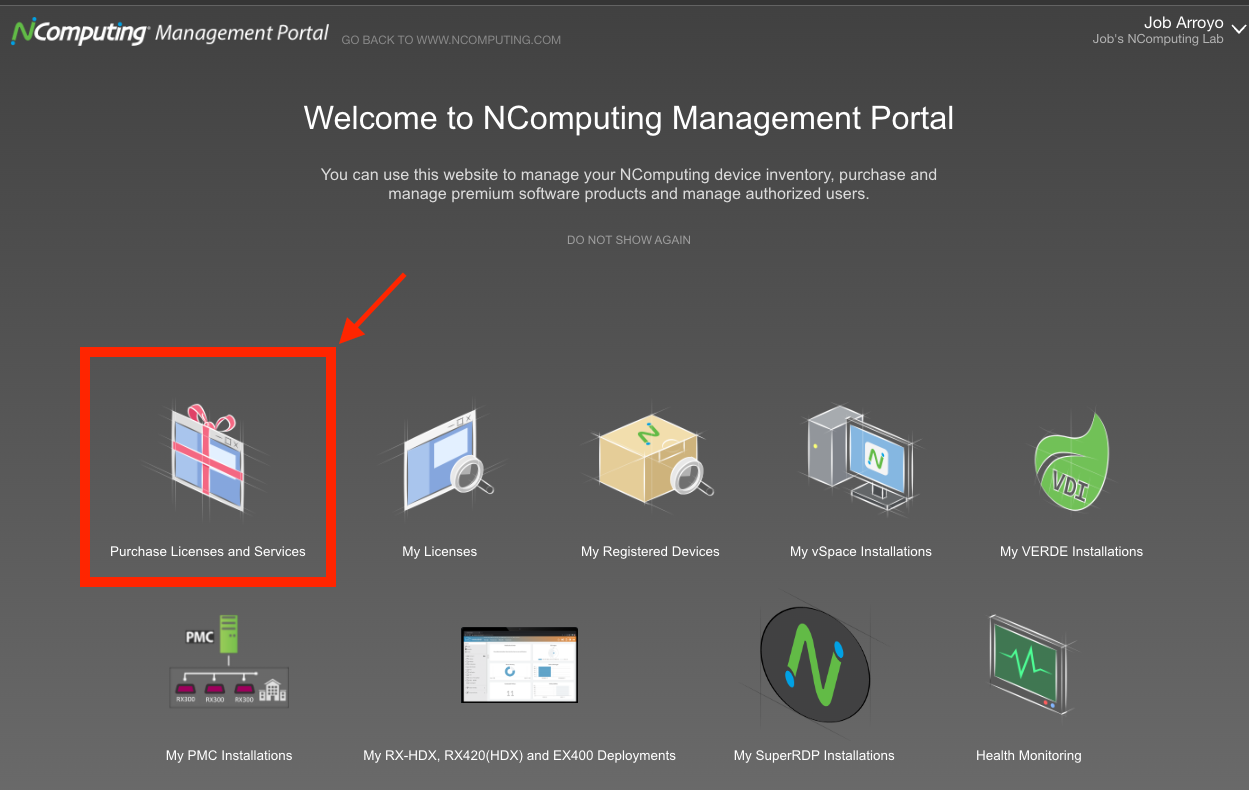Click the Purchase Licenses and Services label

click(208, 551)
